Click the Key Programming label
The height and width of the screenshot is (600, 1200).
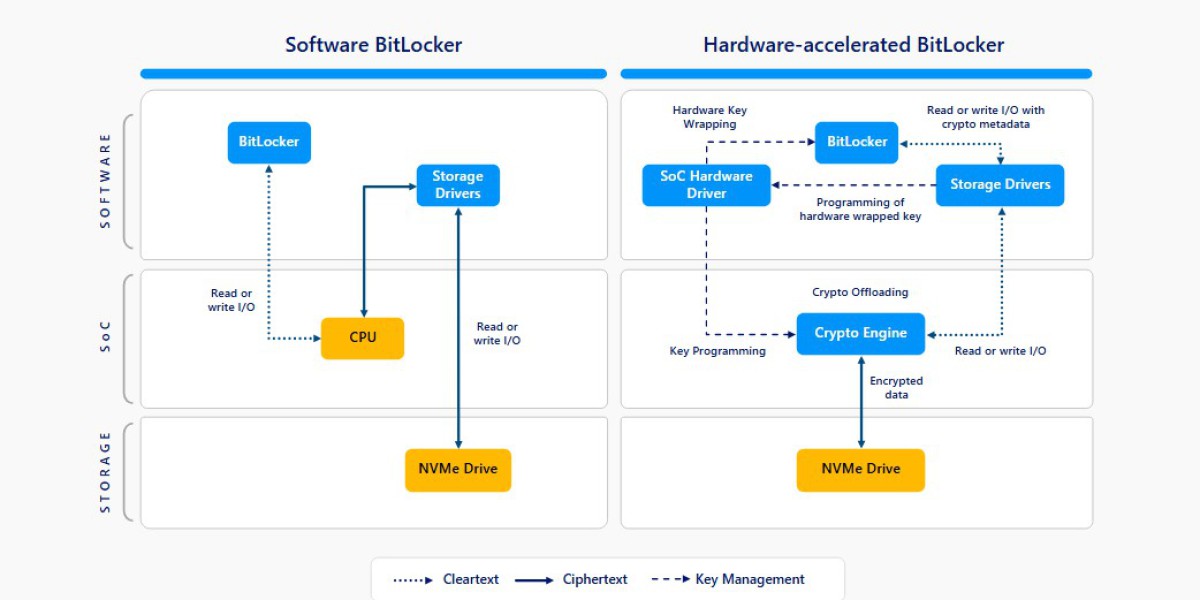(x=717, y=351)
